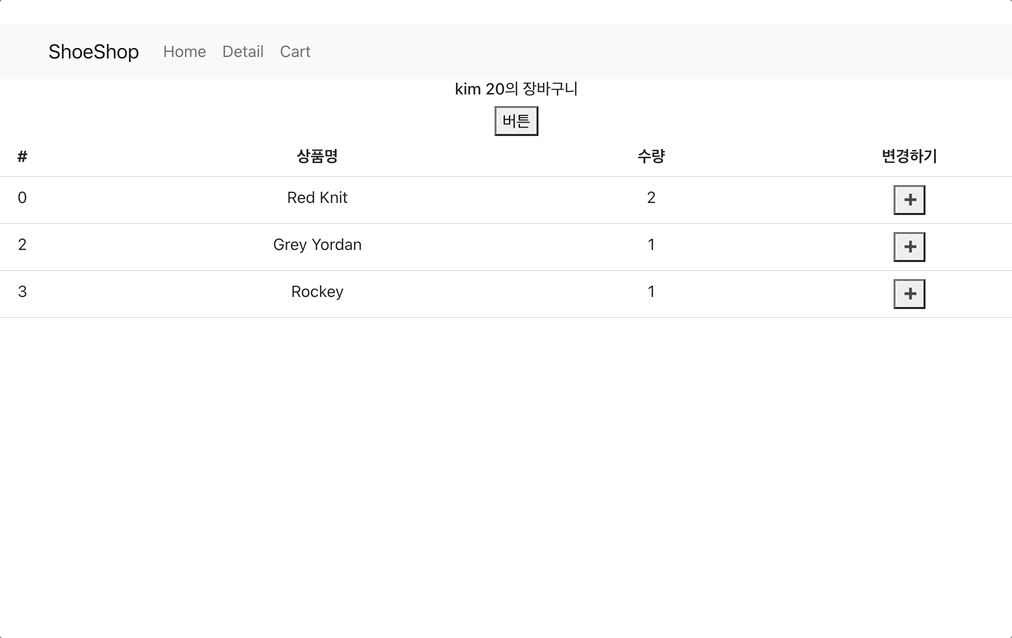Screen dimensions: 1012x638
Task: Select the 'kim 20의 장바구니' heading text
Action: (516, 89)
